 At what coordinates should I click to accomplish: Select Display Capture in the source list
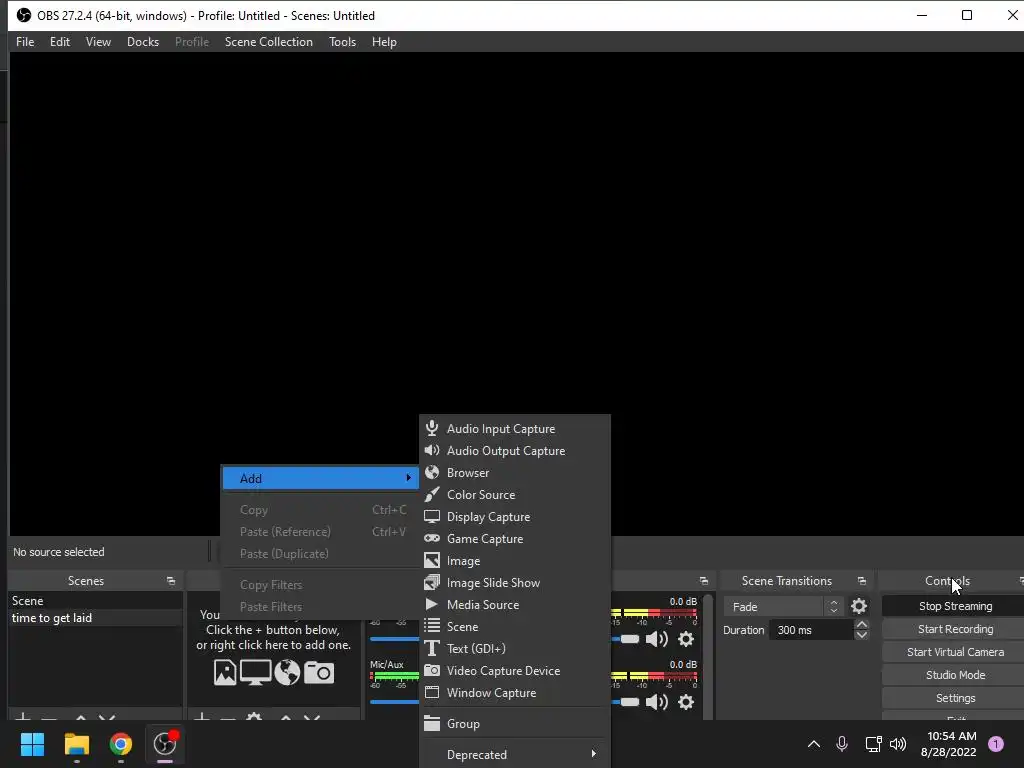point(515,517)
